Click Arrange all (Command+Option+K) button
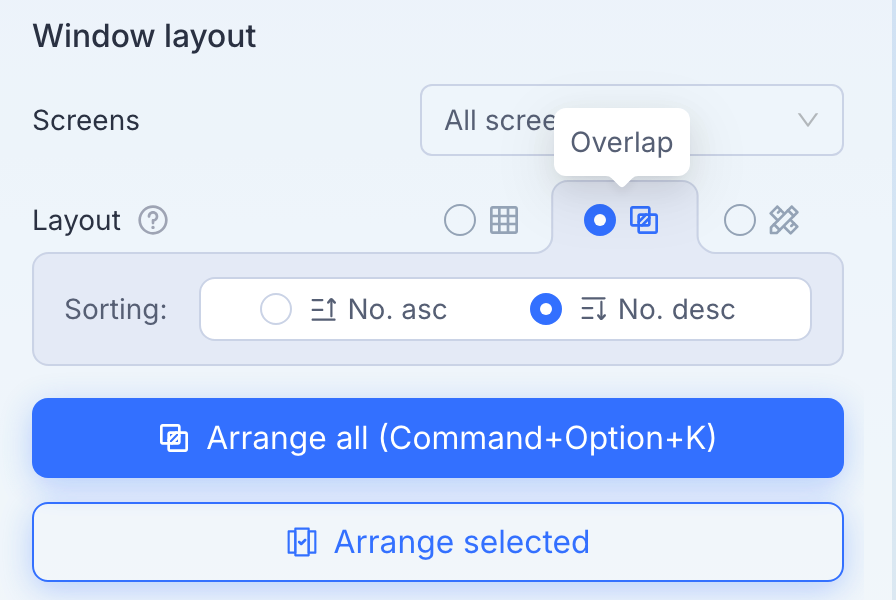 click(438, 438)
